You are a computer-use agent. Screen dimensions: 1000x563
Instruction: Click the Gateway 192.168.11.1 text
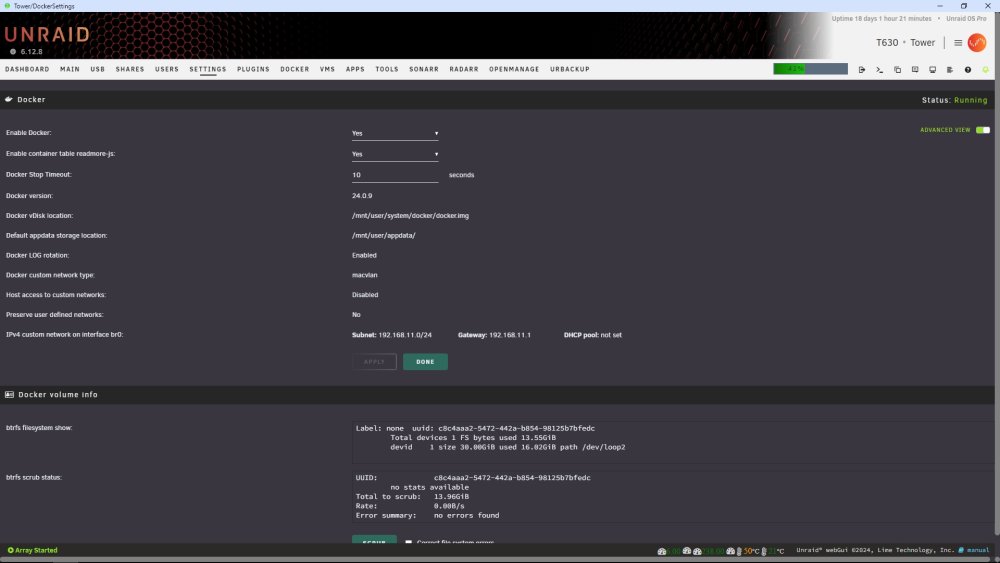click(x=494, y=335)
